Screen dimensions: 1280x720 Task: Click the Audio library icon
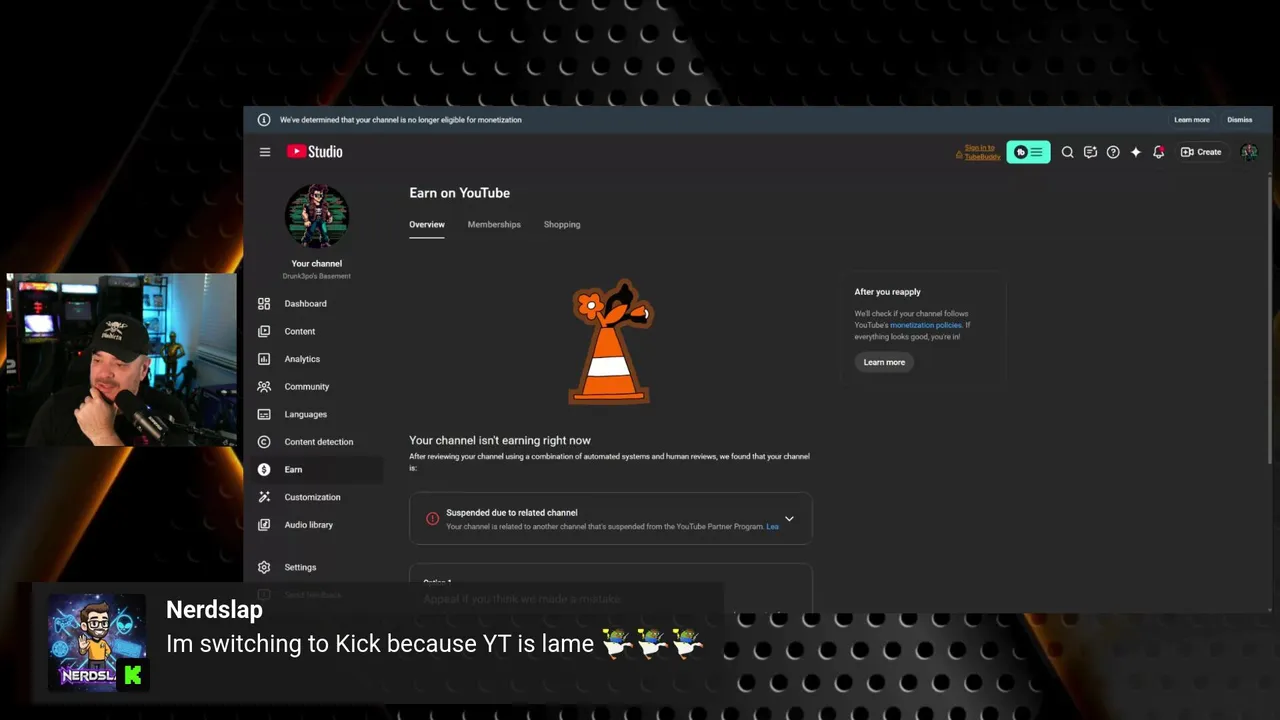point(264,525)
